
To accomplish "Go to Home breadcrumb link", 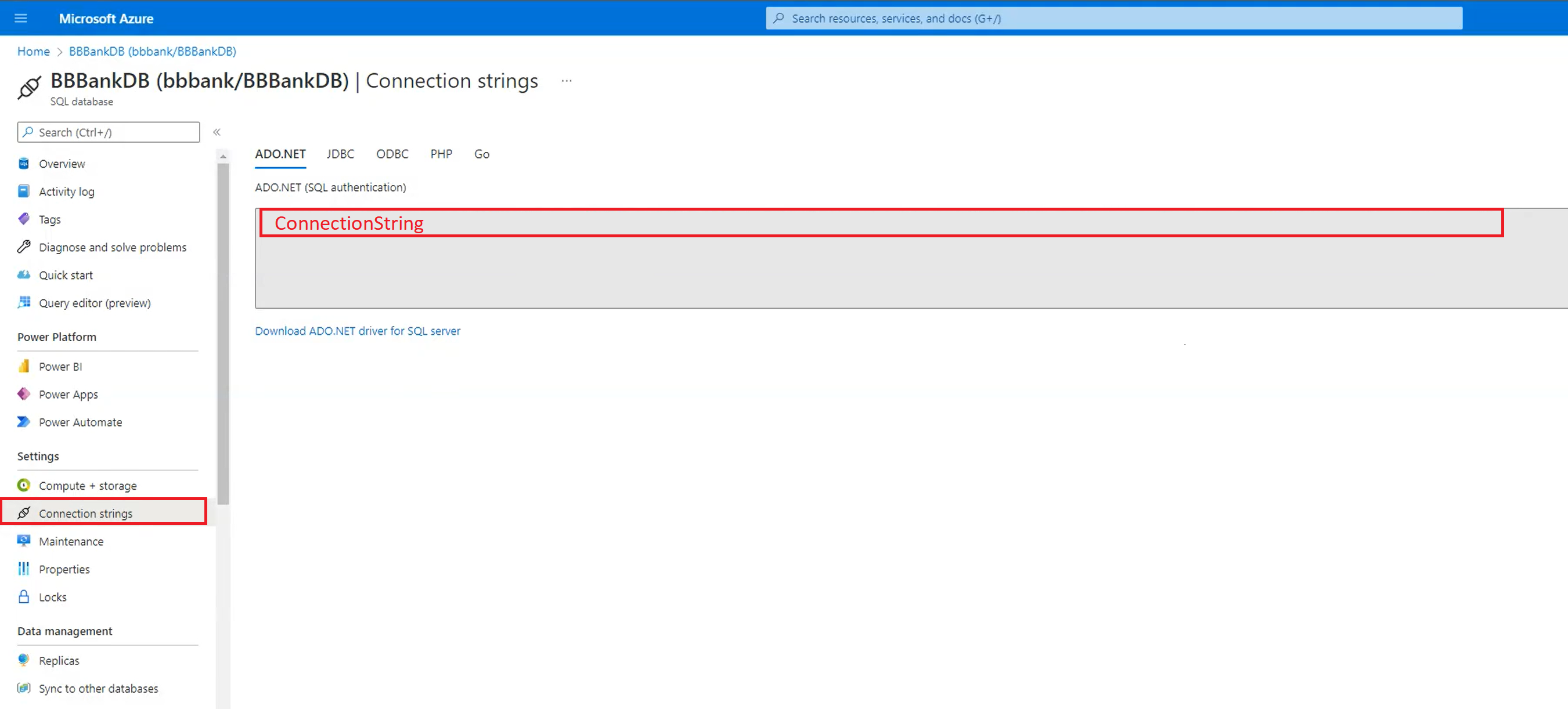I will 33,51.
